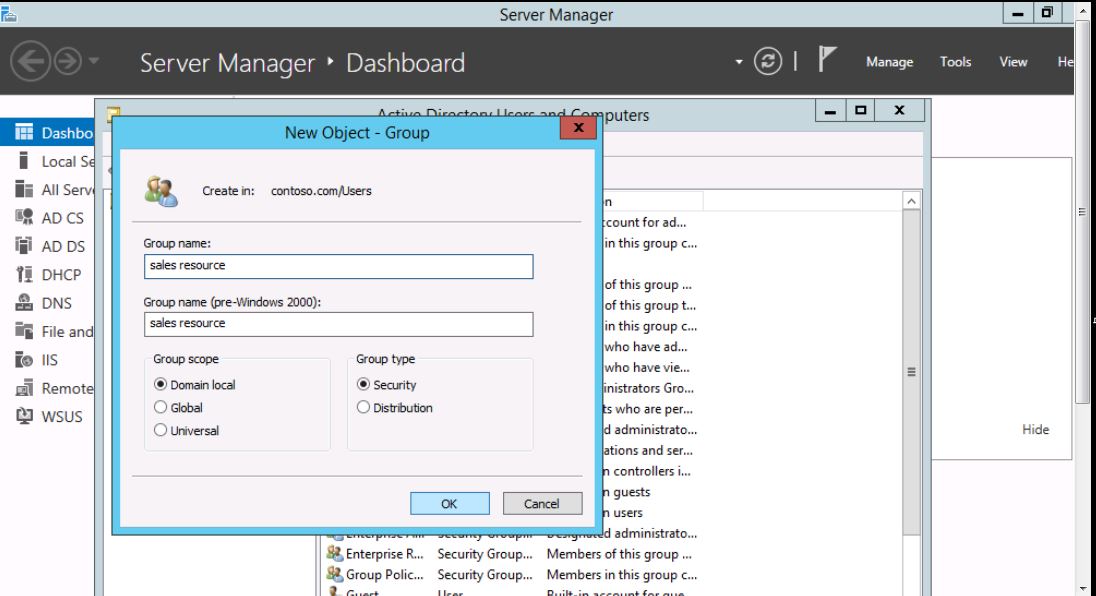The height and width of the screenshot is (596, 1096).
Task: Open the Manage menu
Action: click(889, 62)
